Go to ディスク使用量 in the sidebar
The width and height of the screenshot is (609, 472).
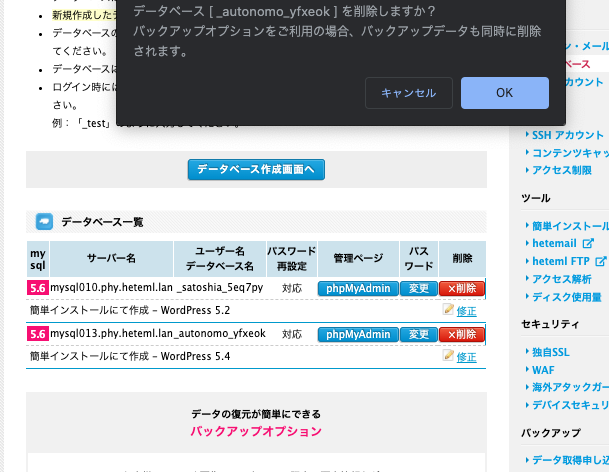click(x=566, y=297)
